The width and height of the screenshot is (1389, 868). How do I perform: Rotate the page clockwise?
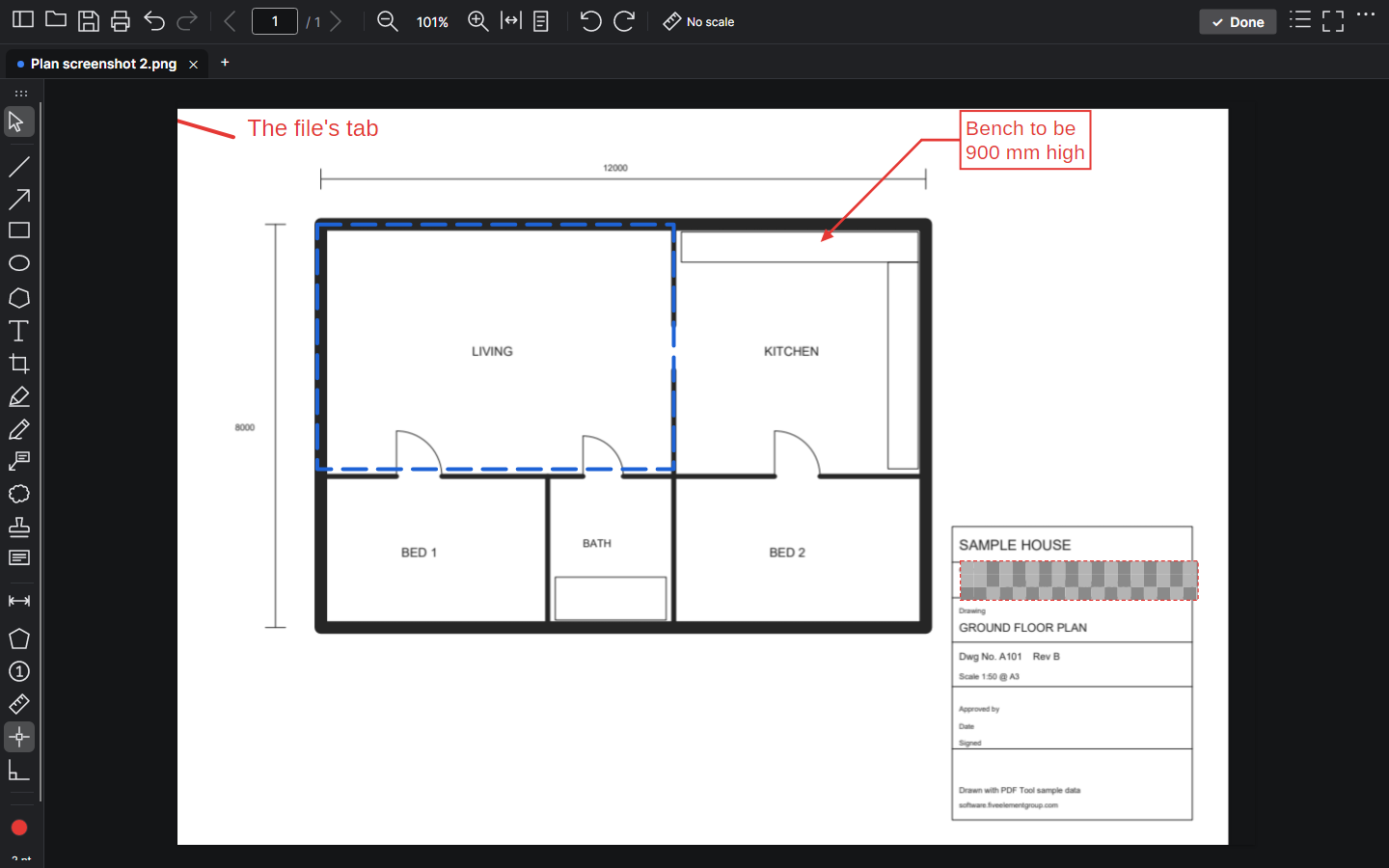pos(624,21)
